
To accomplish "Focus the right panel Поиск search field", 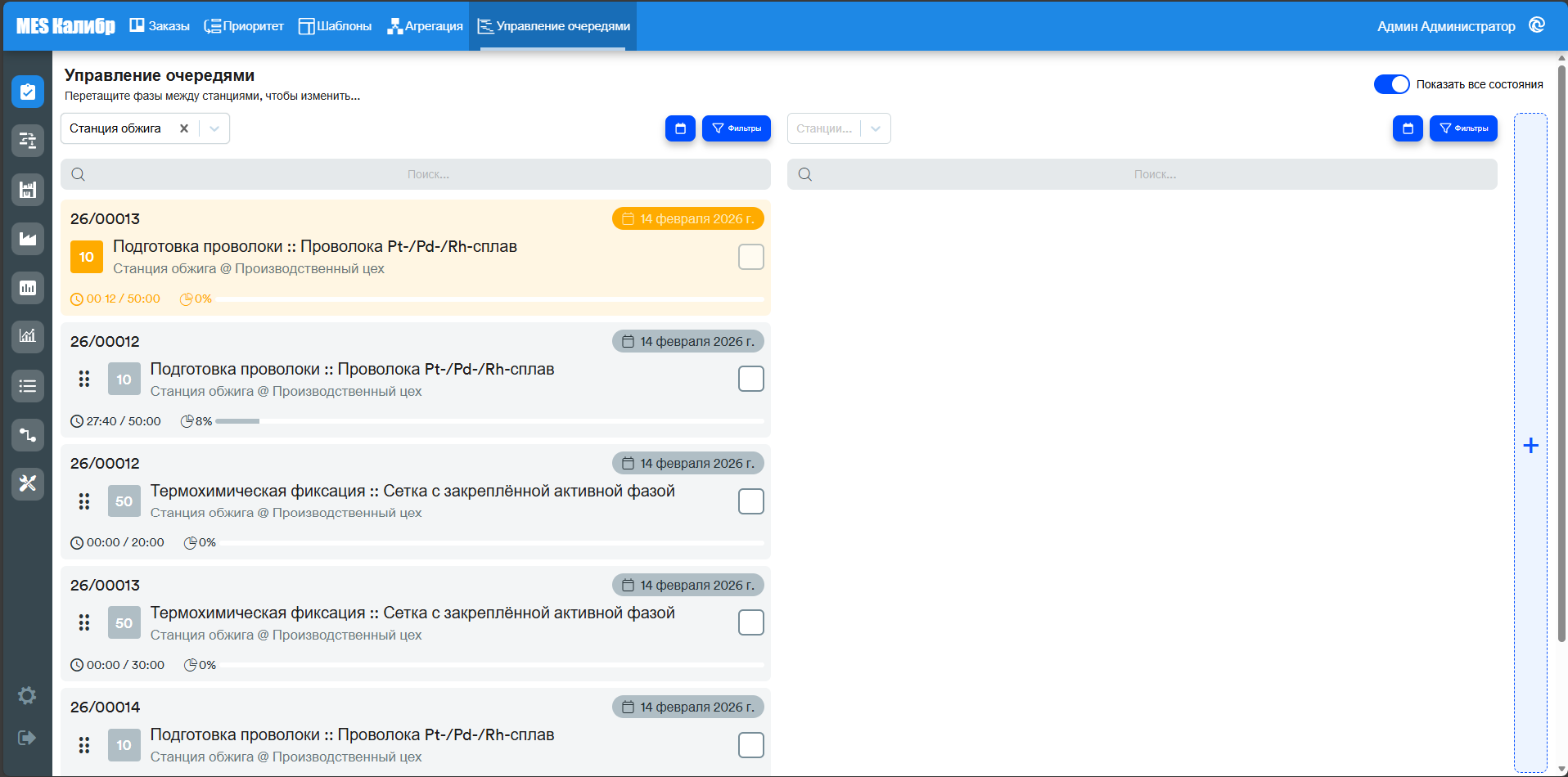I will (x=1142, y=174).
